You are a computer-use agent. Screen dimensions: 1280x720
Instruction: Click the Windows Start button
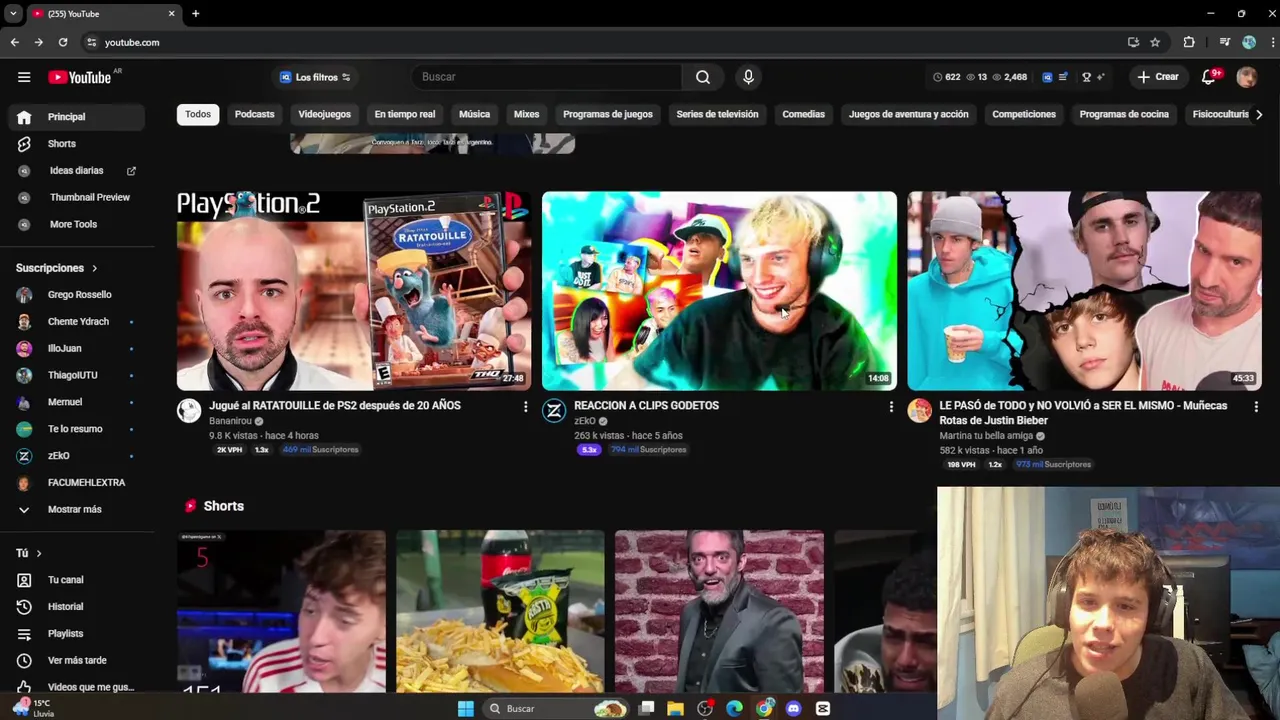[x=466, y=708]
